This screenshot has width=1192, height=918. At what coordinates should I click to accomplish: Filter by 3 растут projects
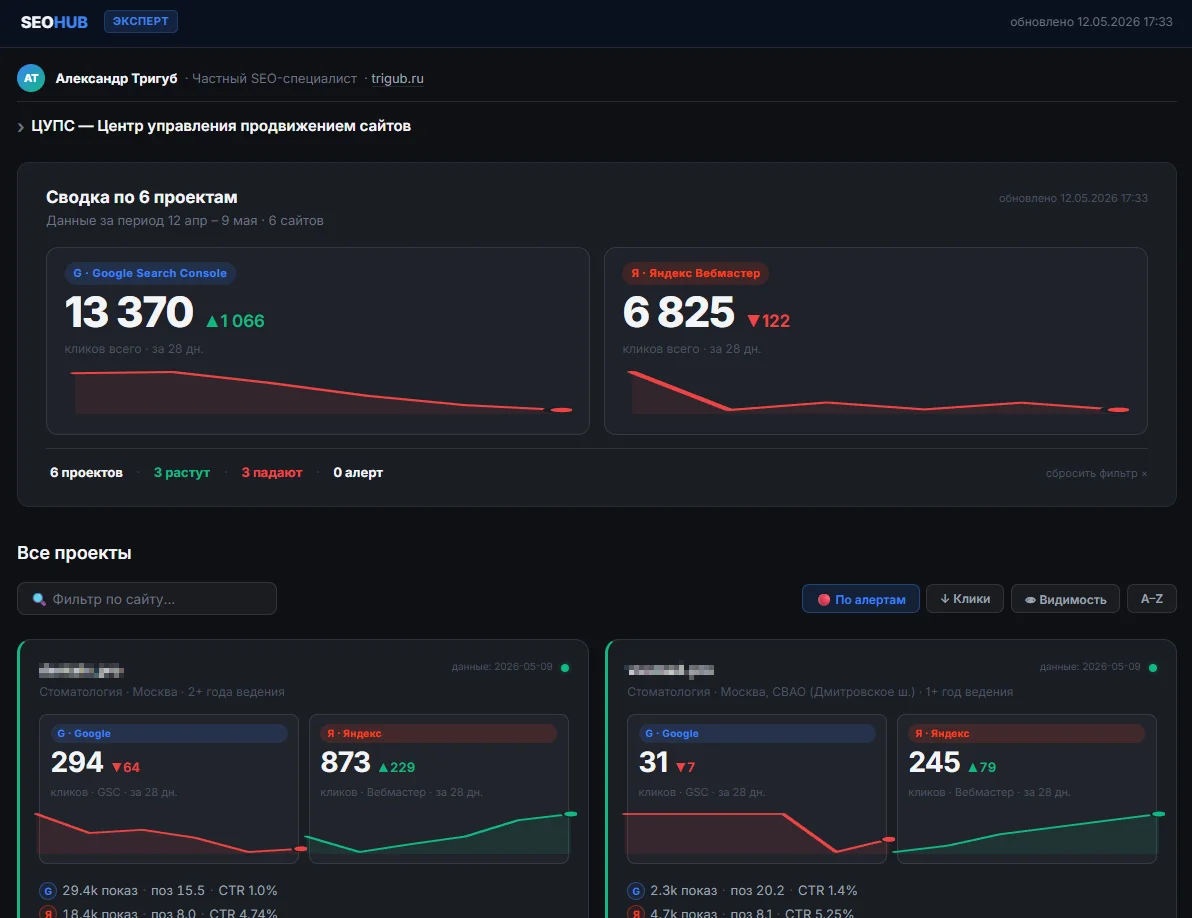182,473
